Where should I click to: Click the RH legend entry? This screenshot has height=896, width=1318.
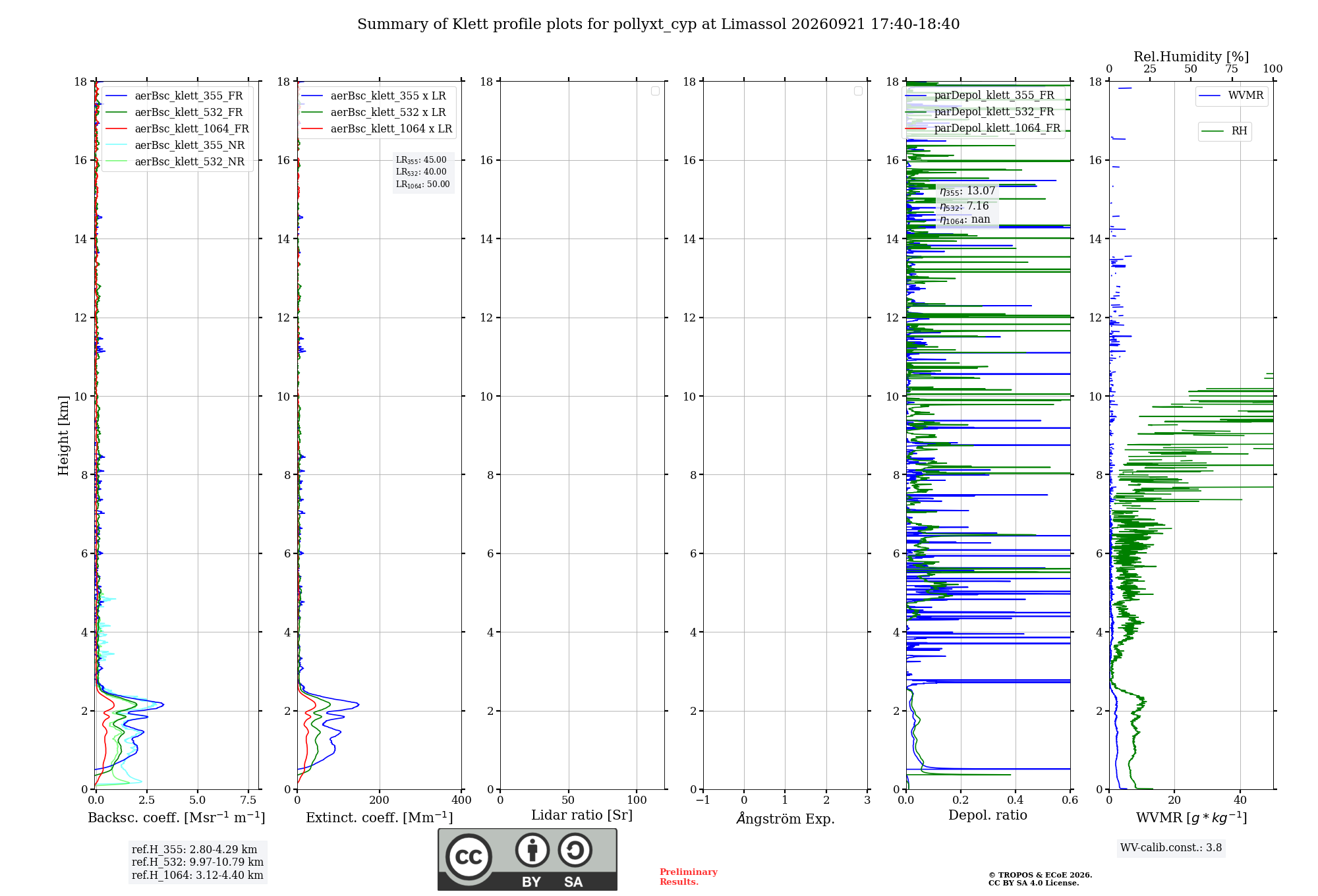coord(1224,131)
